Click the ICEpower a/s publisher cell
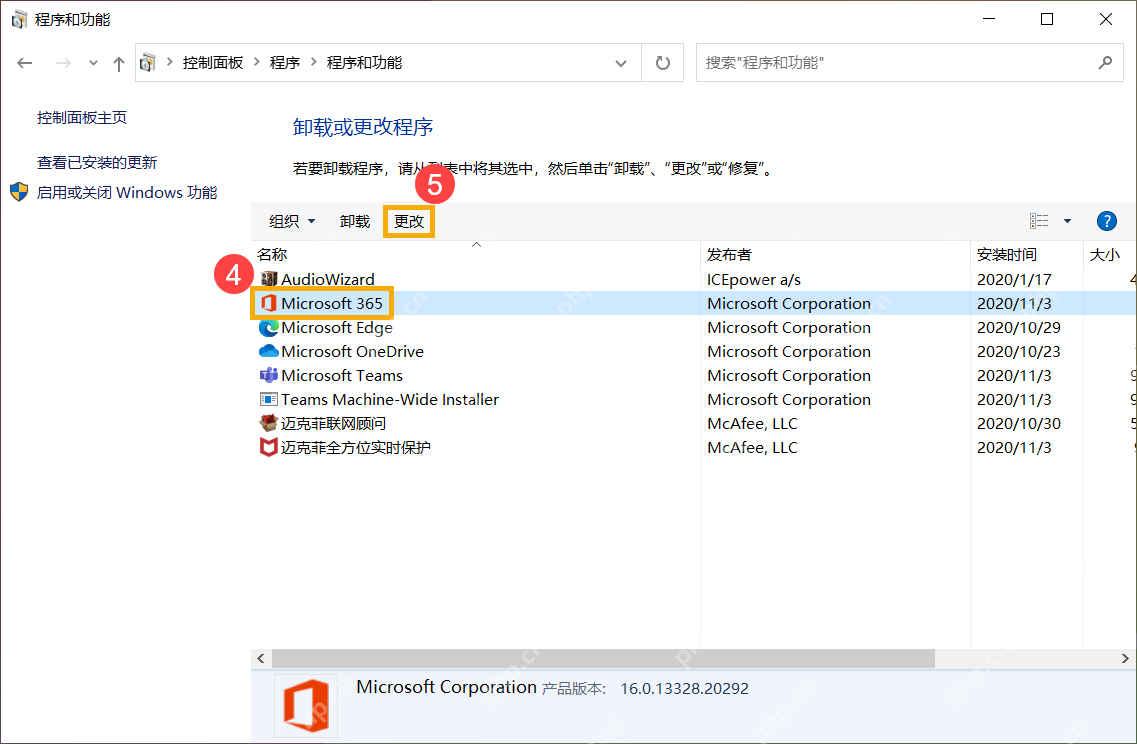Viewport: 1137px width, 744px height. pos(754,279)
